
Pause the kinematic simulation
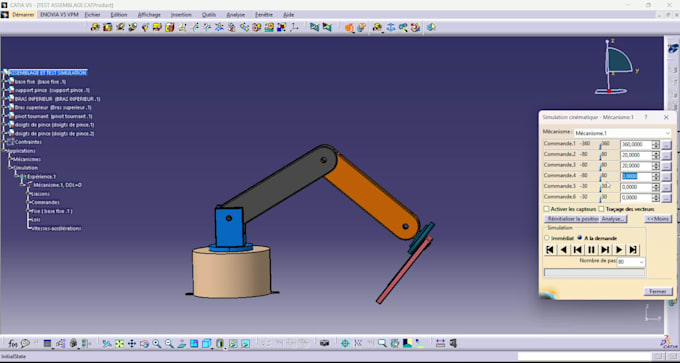coord(591,250)
